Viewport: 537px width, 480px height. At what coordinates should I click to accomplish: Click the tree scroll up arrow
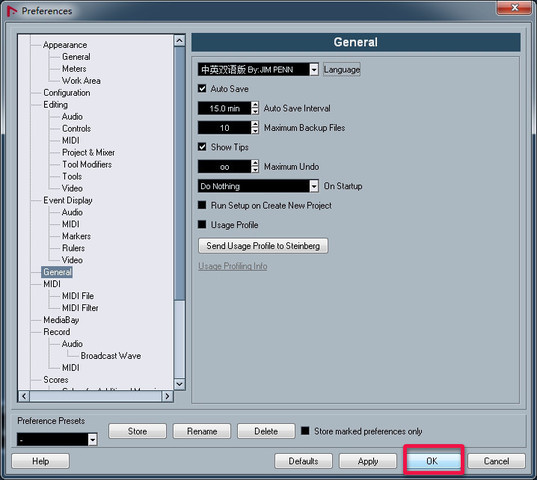tap(179, 41)
